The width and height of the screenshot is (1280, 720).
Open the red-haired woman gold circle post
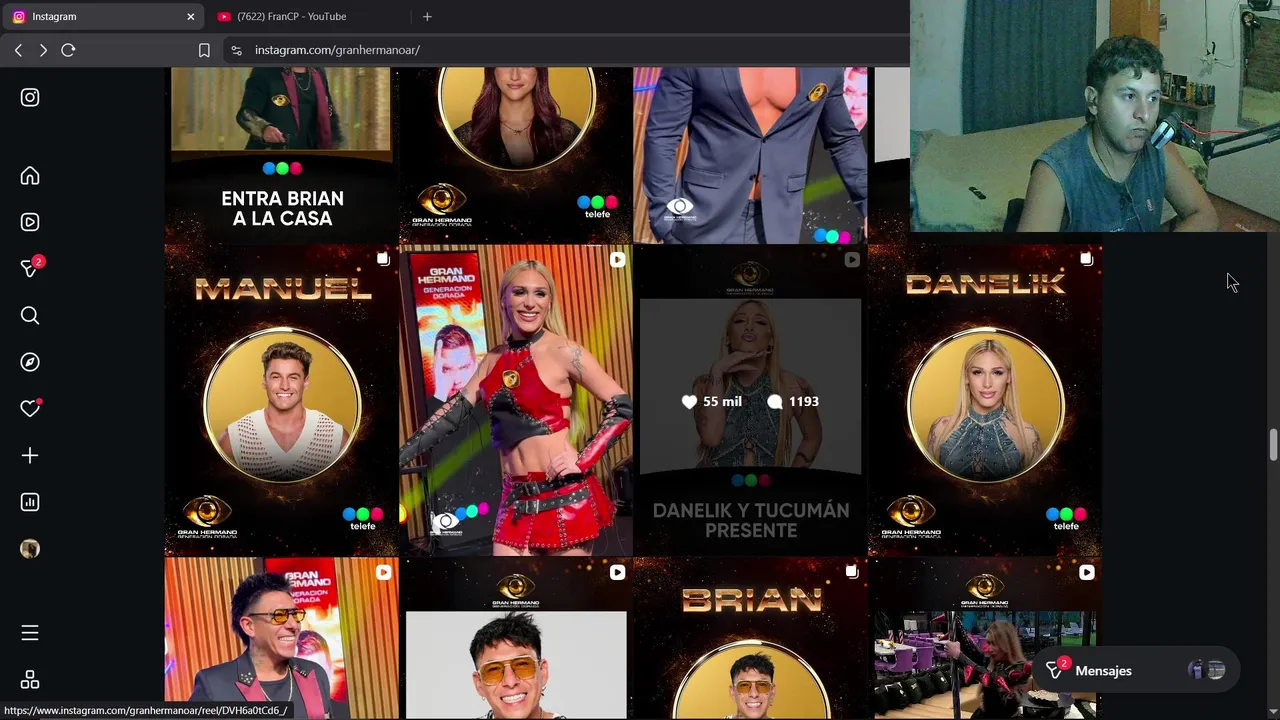click(x=515, y=155)
